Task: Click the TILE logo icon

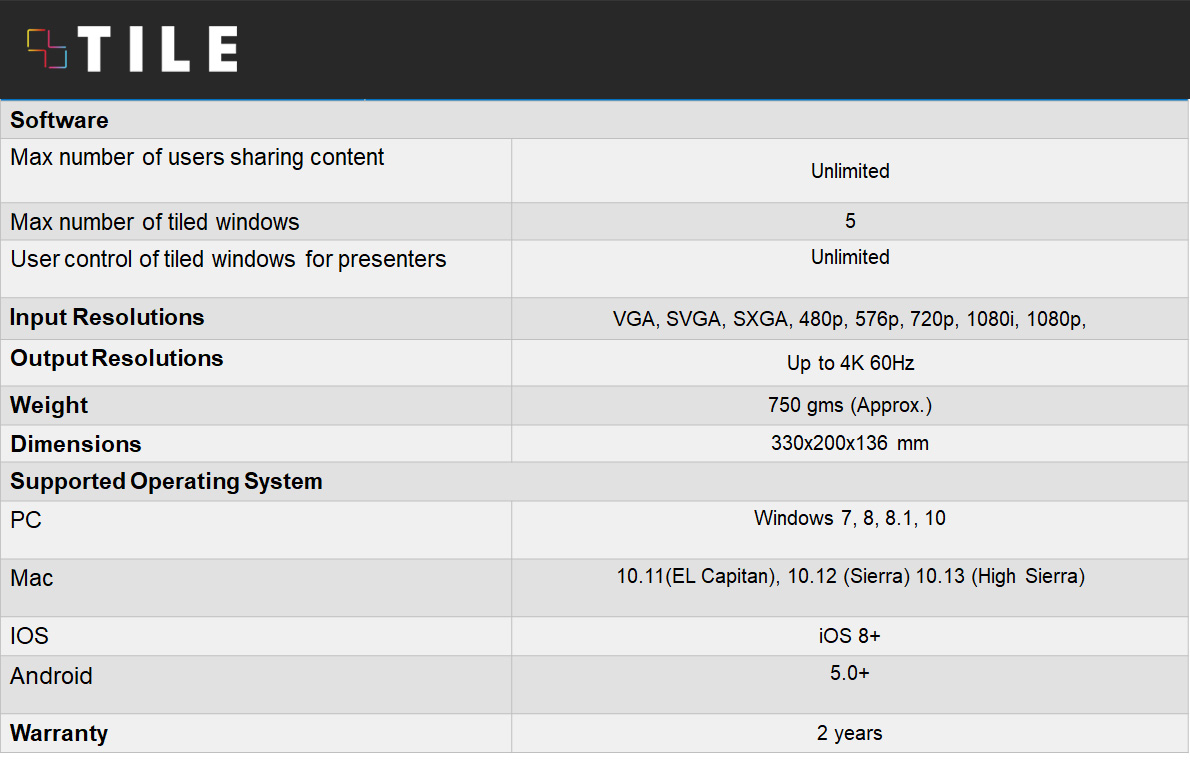Action: pyautogui.click(x=47, y=48)
